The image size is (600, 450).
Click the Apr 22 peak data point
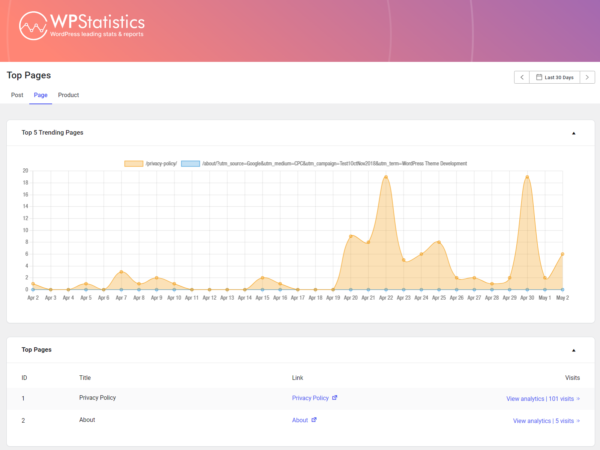click(386, 177)
